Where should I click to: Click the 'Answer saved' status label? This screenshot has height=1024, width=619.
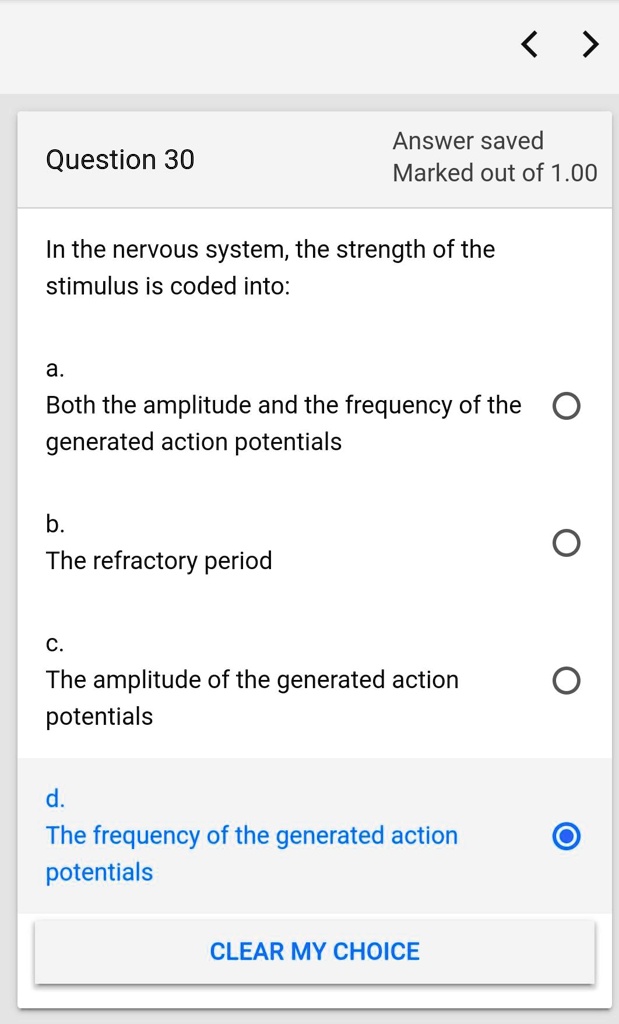(467, 141)
